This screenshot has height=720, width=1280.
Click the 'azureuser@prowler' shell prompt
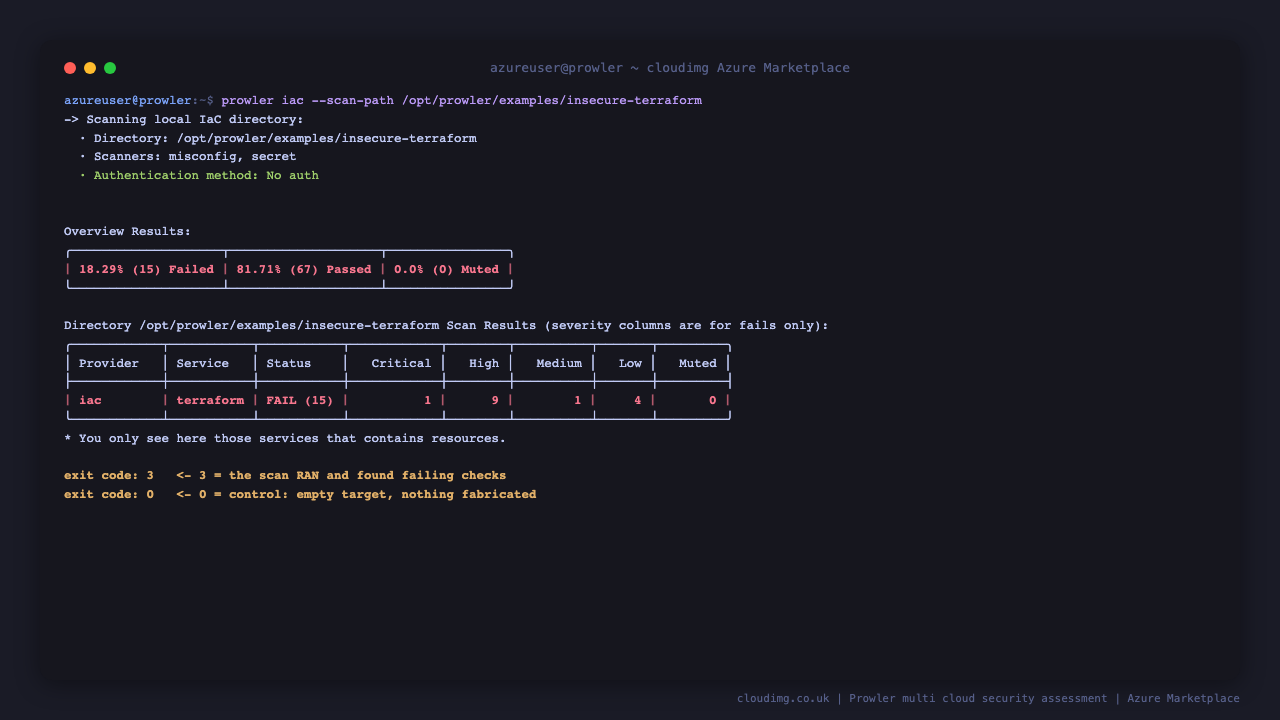[128, 101]
